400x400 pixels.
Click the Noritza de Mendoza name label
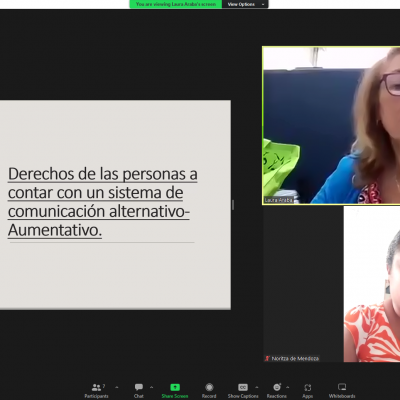(295, 359)
